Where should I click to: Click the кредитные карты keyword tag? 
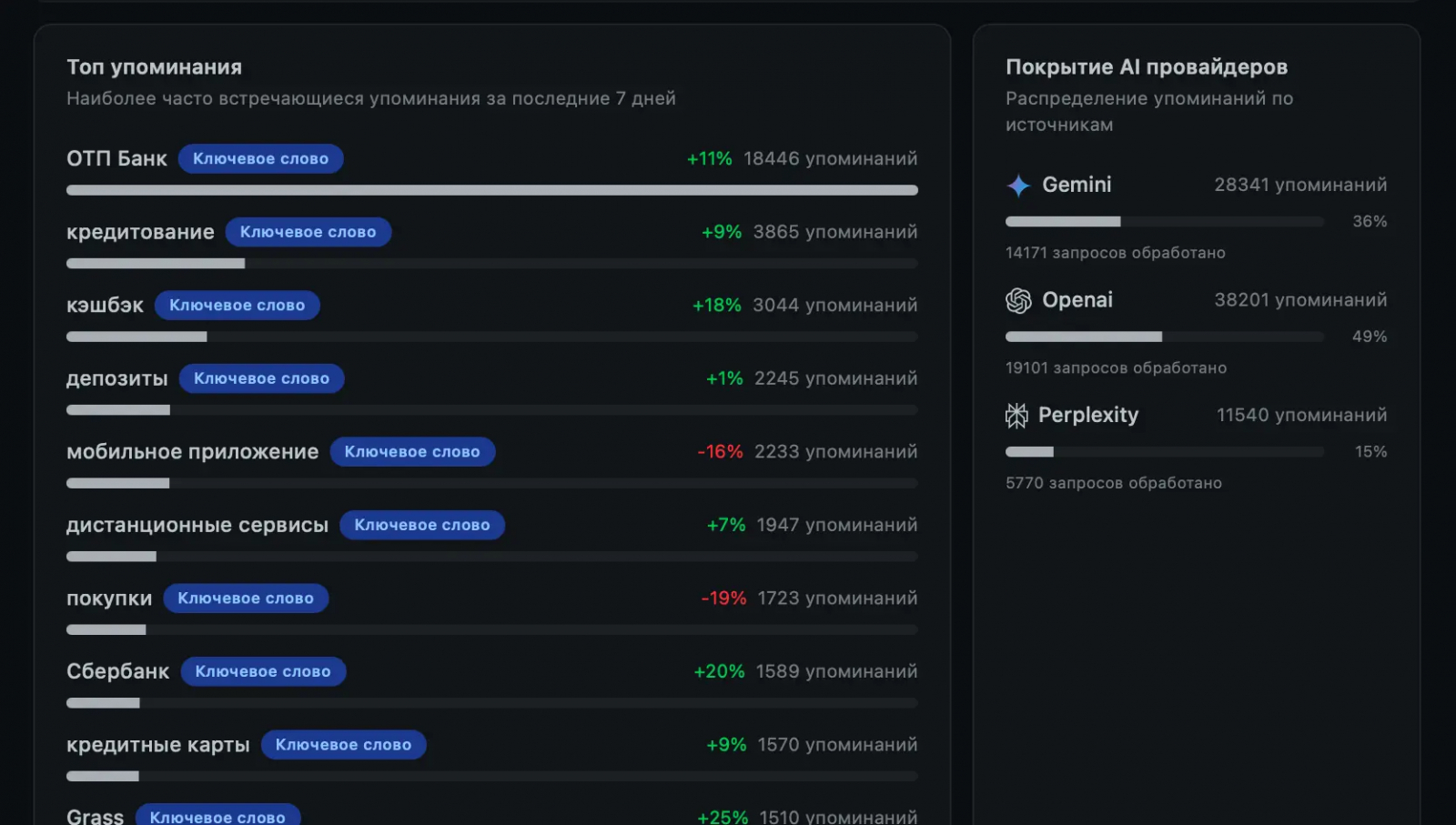click(343, 745)
